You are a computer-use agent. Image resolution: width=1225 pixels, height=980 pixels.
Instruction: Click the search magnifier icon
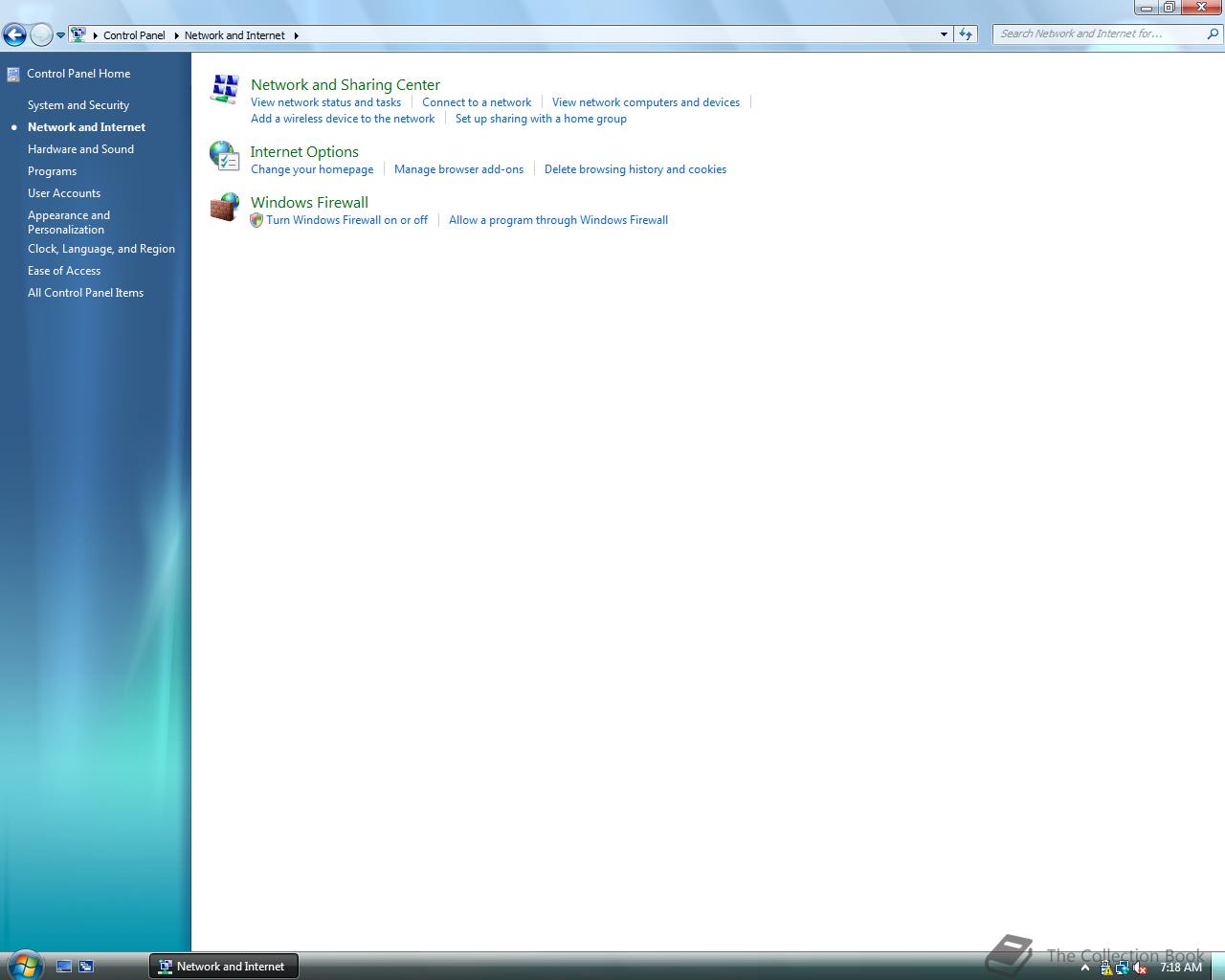point(1214,33)
